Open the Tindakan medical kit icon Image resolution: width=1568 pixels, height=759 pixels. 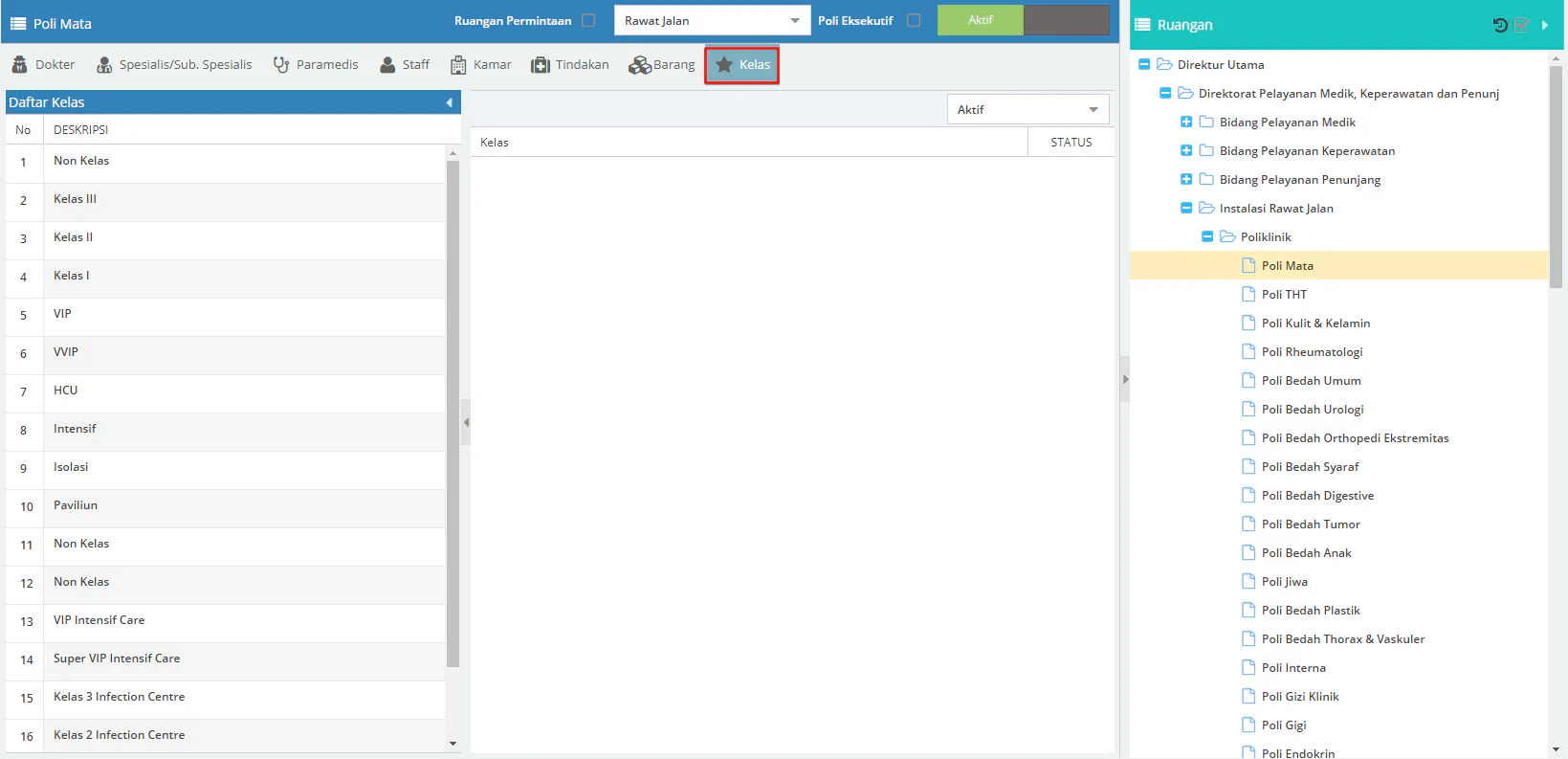pos(541,65)
